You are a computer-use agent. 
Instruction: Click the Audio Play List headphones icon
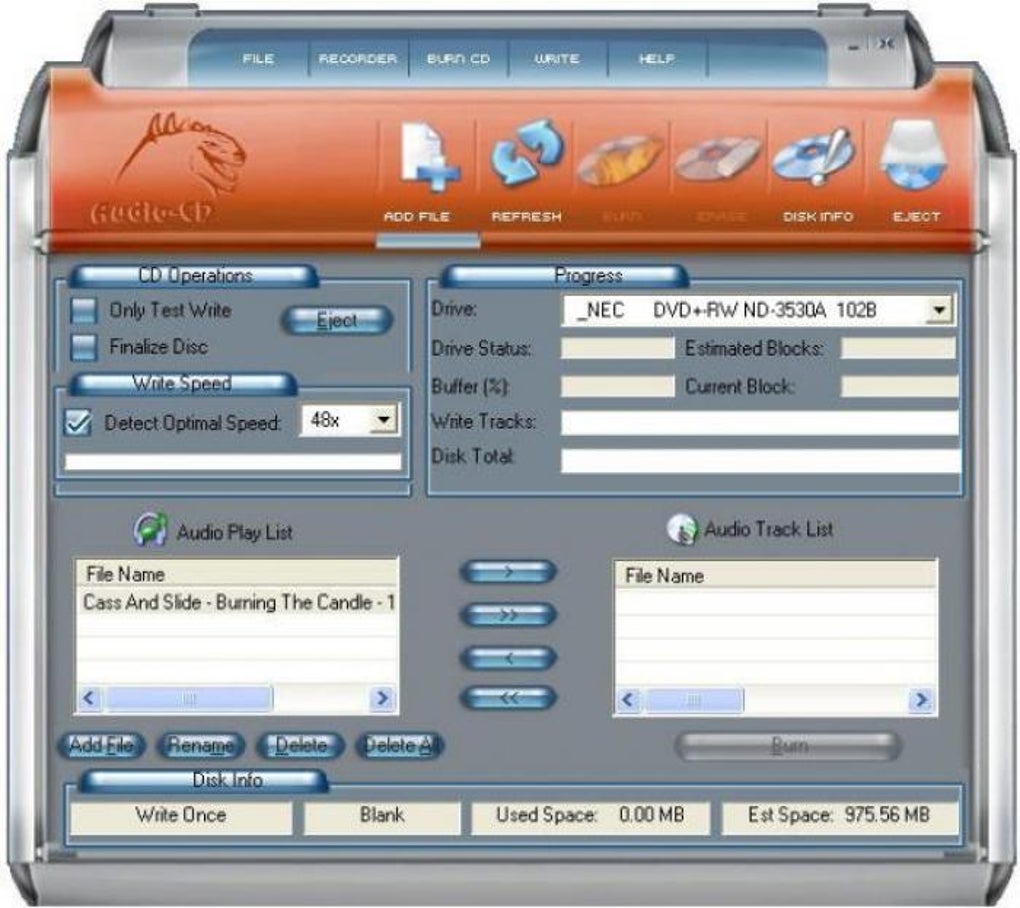click(x=150, y=529)
